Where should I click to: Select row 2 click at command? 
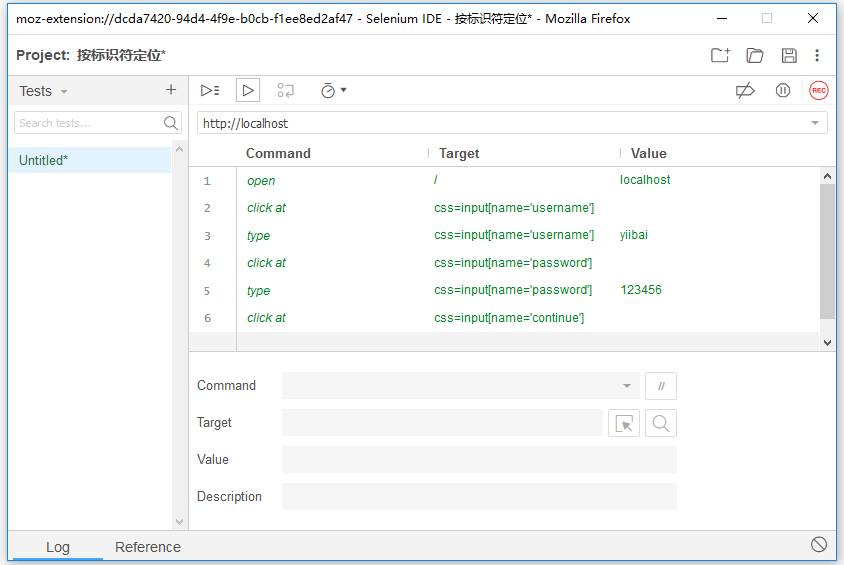[x=504, y=208]
